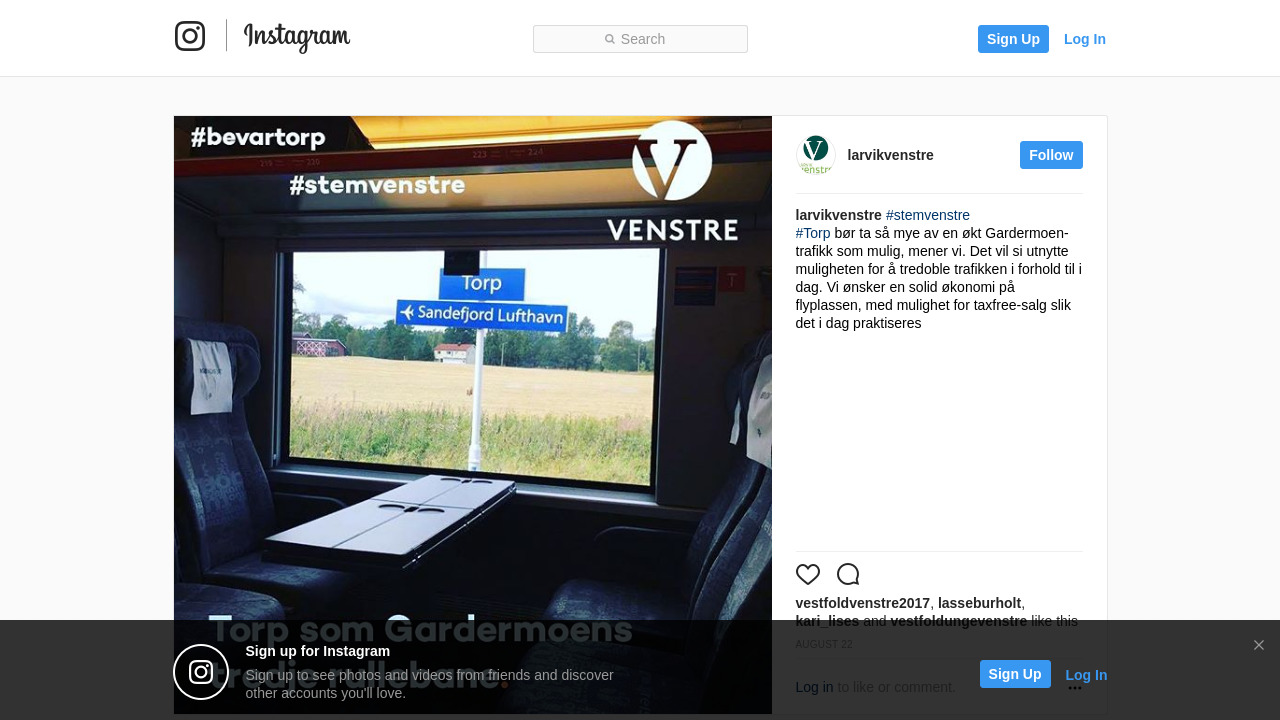Dismiss the sign-up banner with X
The image size is (1280, 720).
click(1259, 645)
